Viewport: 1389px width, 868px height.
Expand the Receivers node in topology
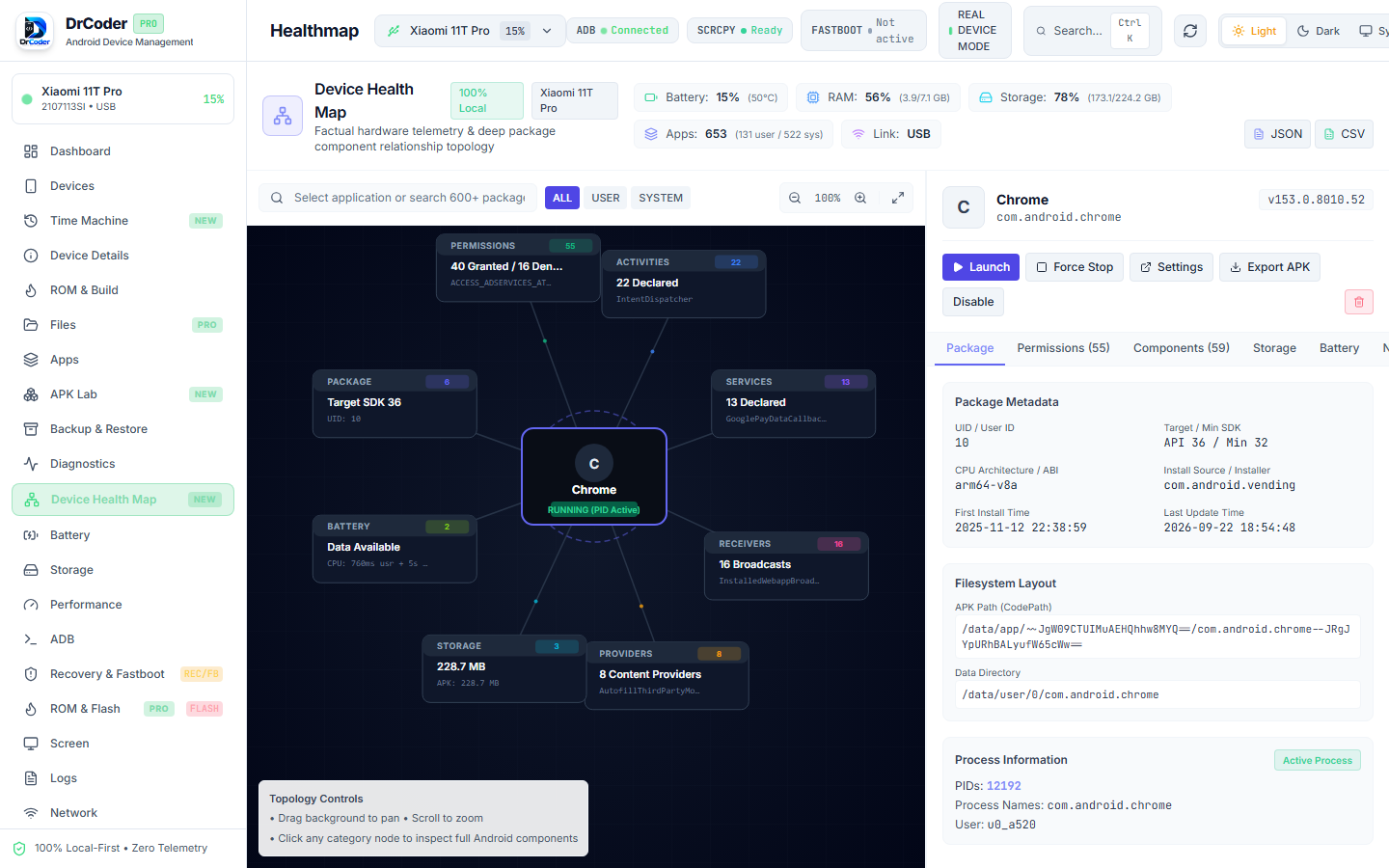click(787, 565)
